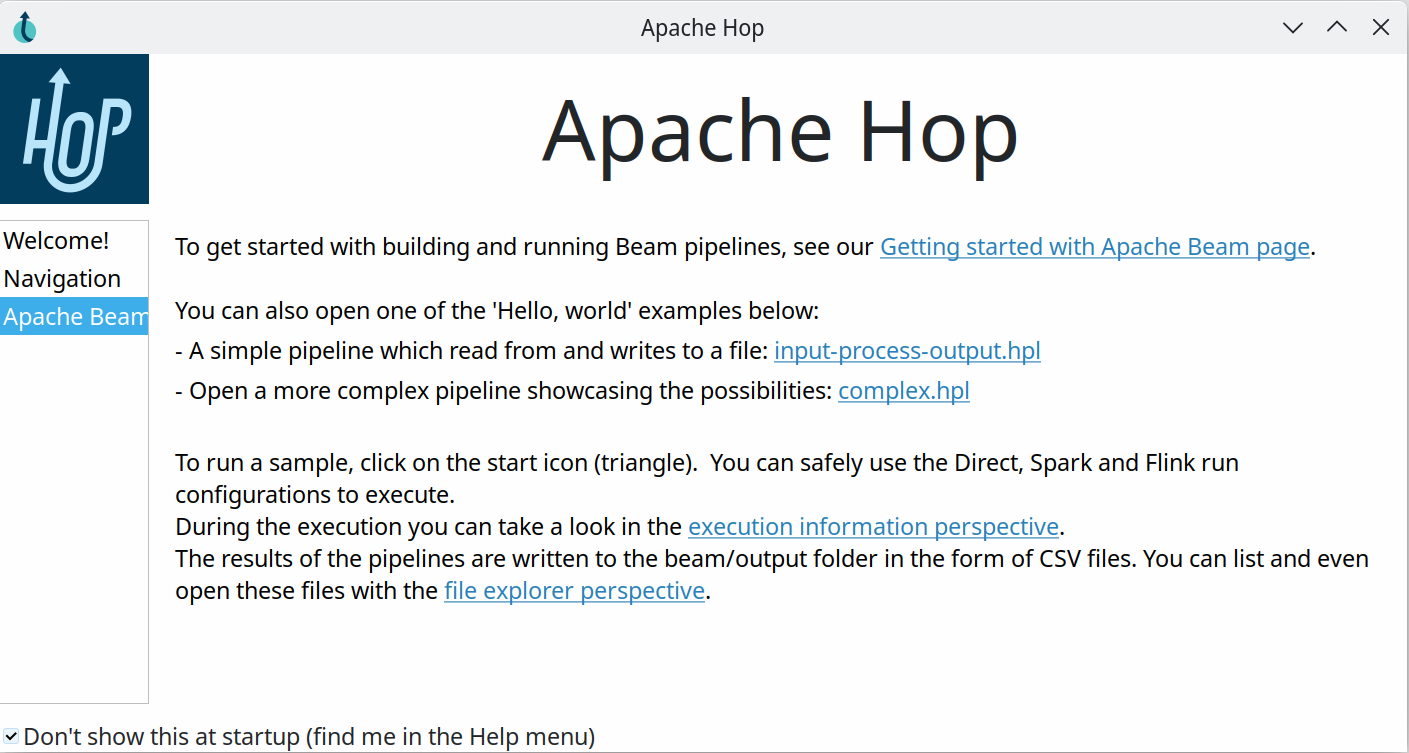Minimize window using the down chevron
The width and height of the screenshot is (1409, 753).
[x=1293, y=27]
